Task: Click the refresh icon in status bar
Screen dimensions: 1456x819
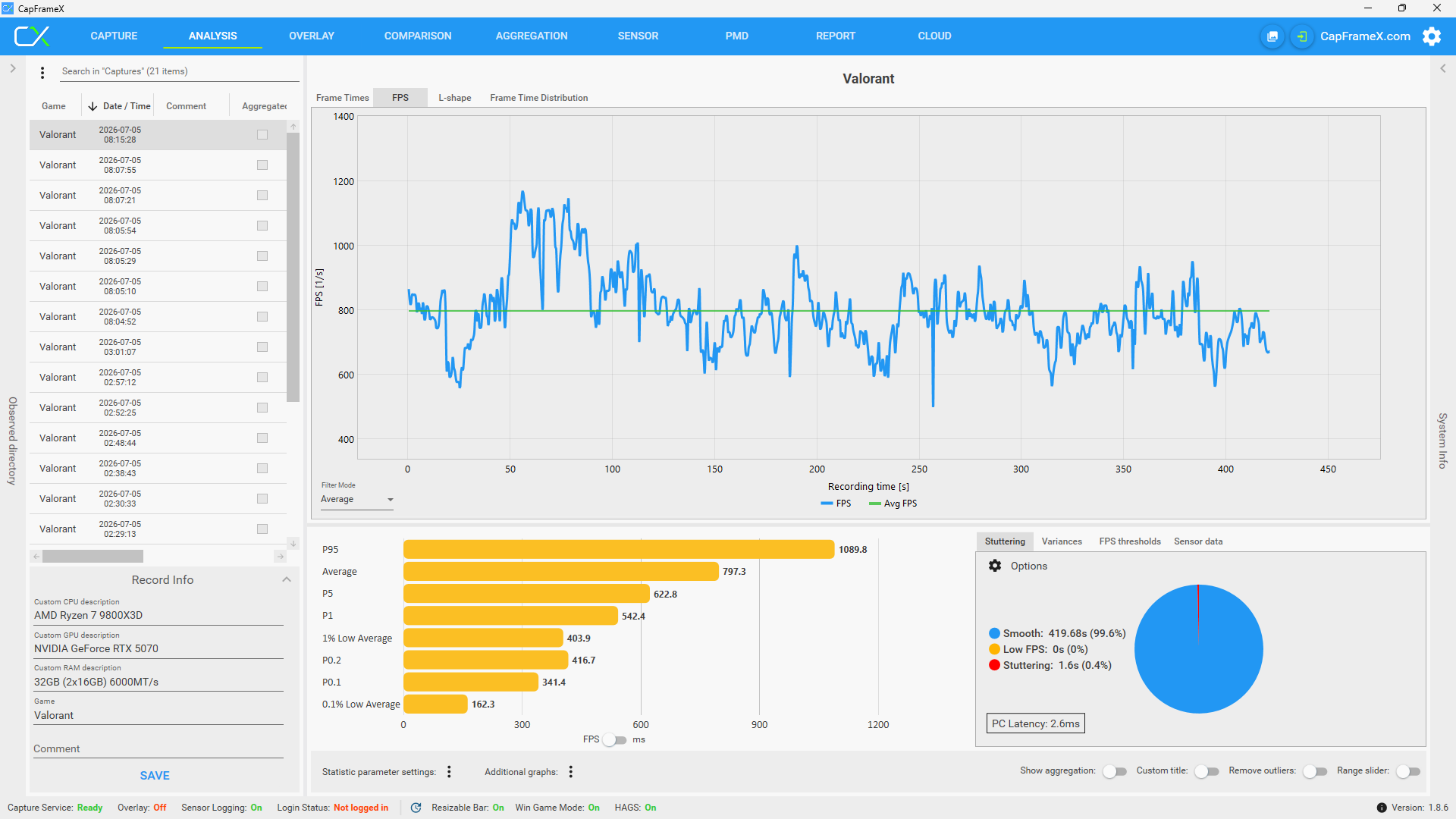Action: pos(416,808)
